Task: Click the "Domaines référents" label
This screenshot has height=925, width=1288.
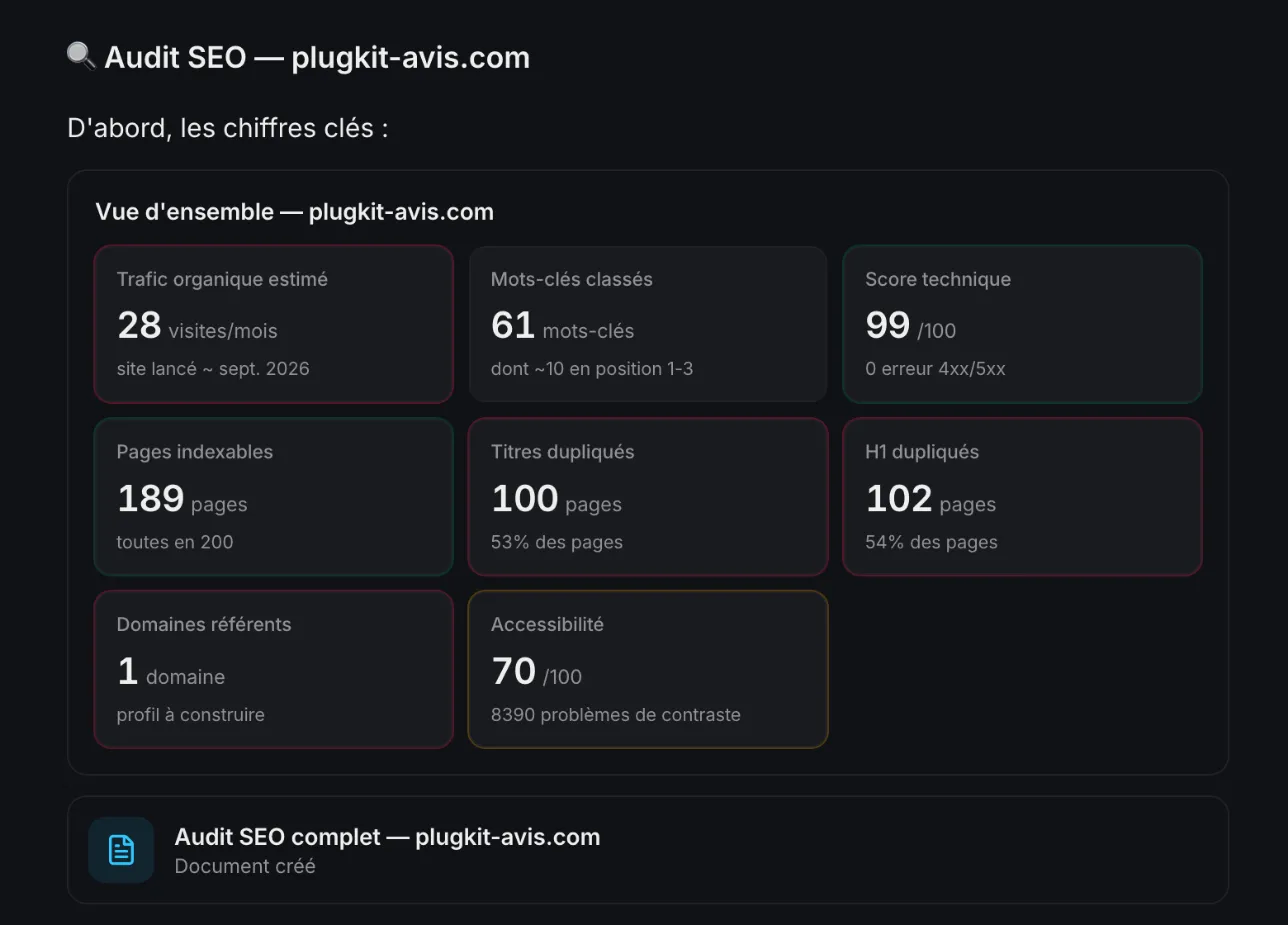Action: click(204, 624)
